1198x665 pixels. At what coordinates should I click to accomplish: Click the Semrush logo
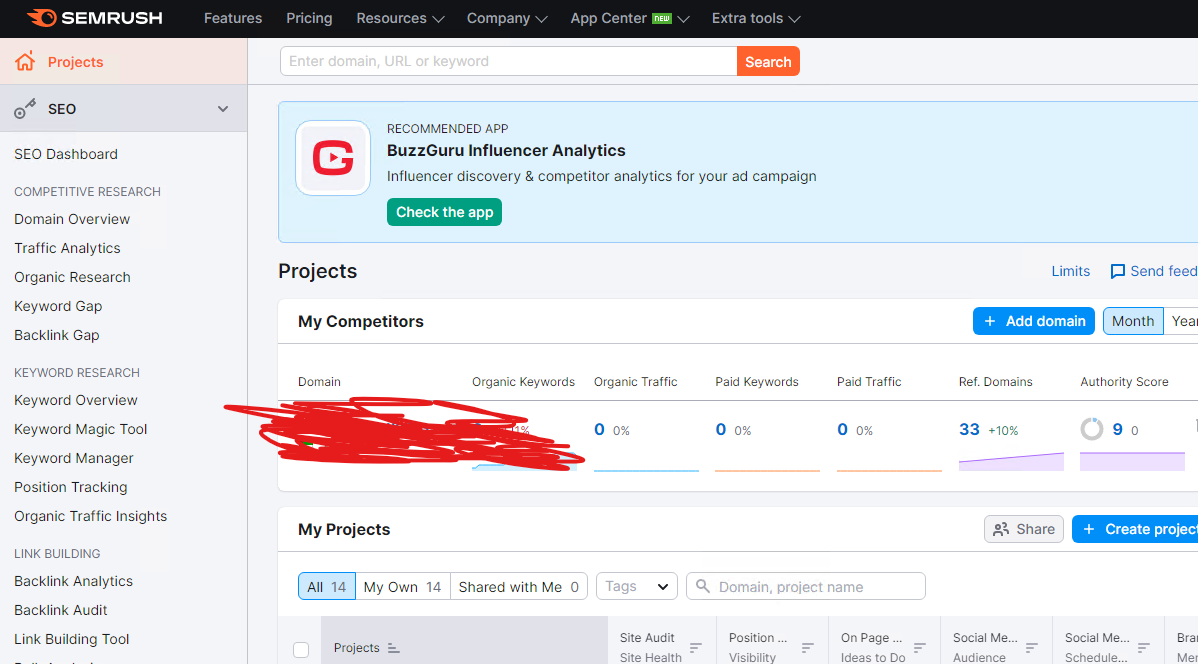click(x=95, y=18)
